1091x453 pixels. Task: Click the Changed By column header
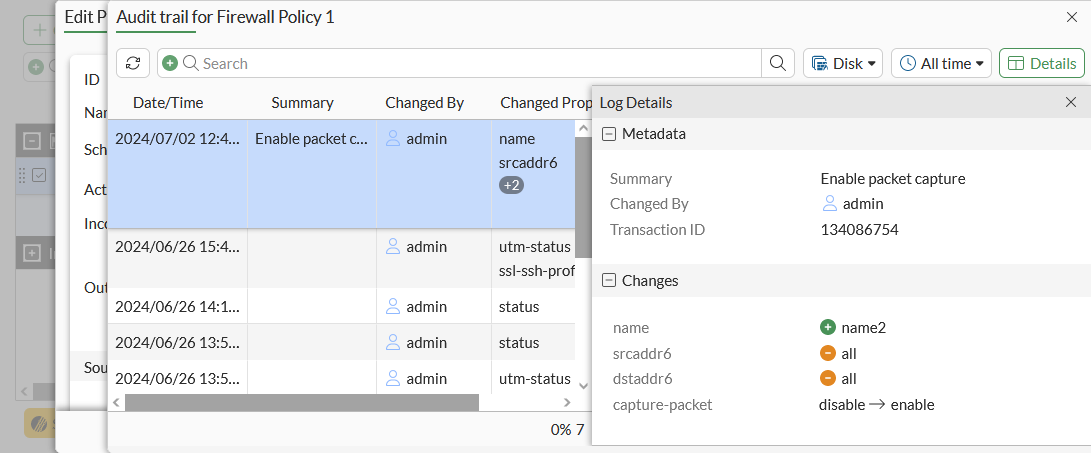pyautogui.click(x=424, y=103)
